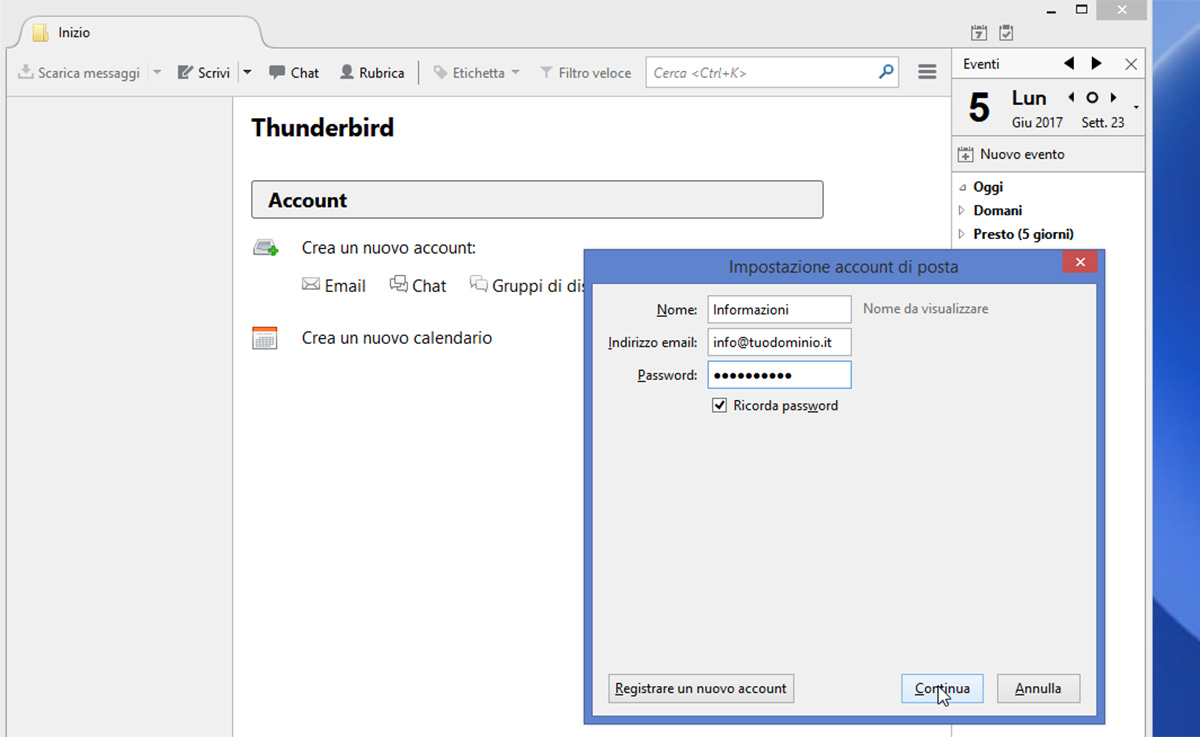The height and width of the screenshot is (737, 1200).
Task: Click Continua button
Action: pyautogui.click(x=942, y=688)
